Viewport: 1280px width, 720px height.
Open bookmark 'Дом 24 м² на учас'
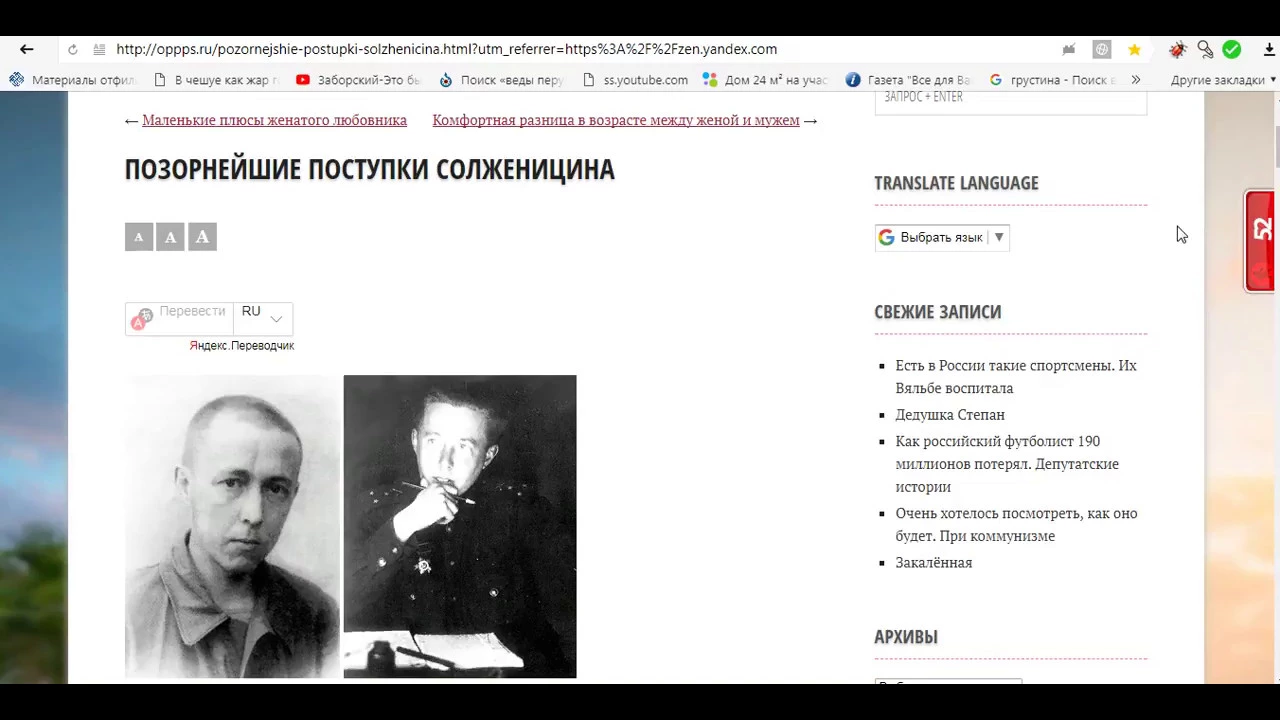point(766,80)
